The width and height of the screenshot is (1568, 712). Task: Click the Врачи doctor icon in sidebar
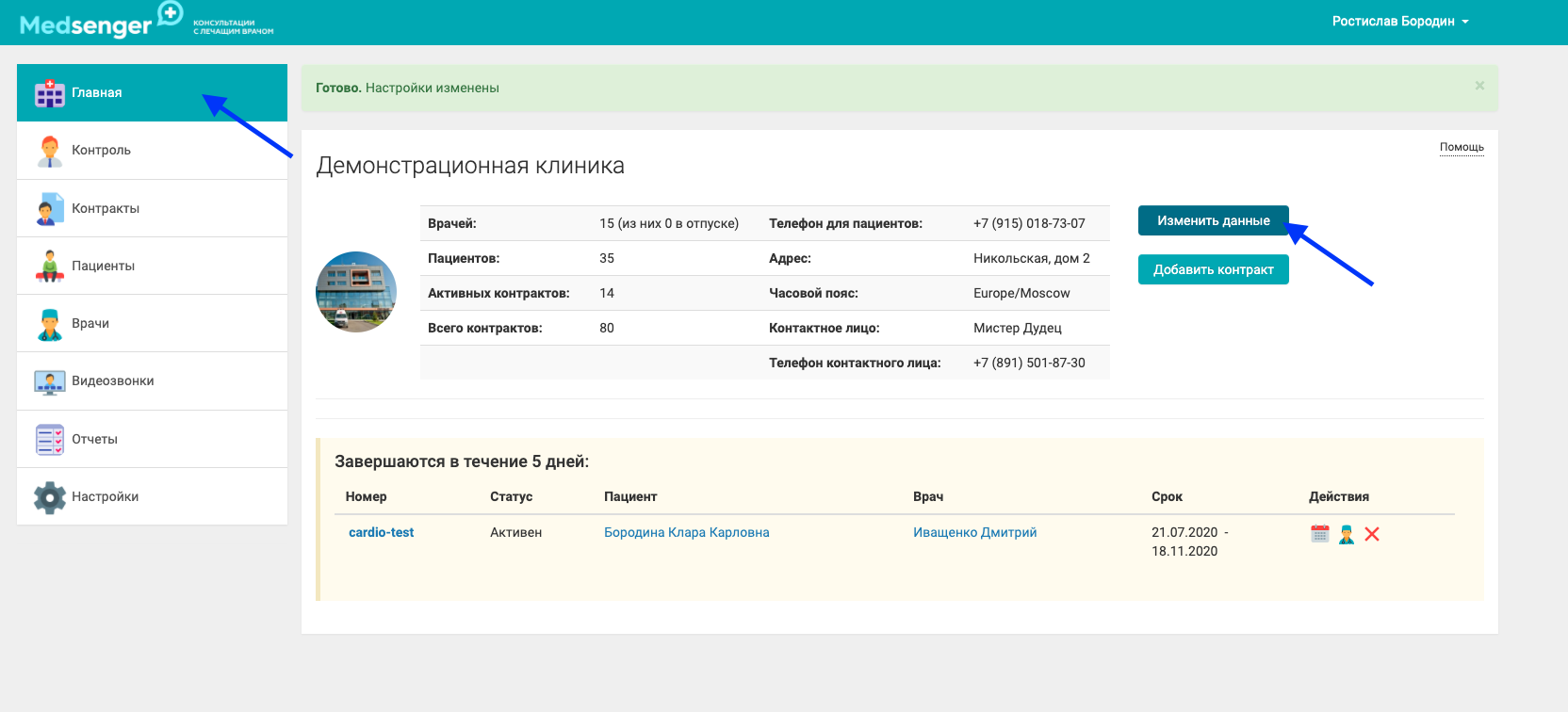tap(49, 324)
